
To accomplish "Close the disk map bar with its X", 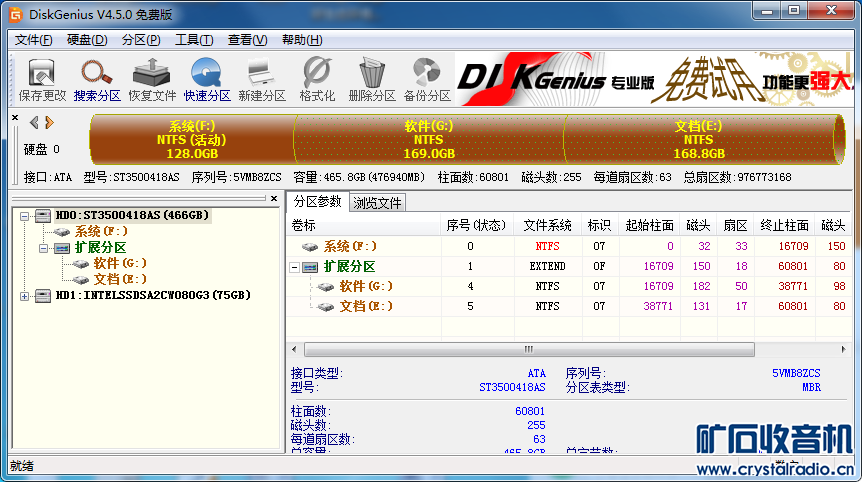I will point(15,118).
